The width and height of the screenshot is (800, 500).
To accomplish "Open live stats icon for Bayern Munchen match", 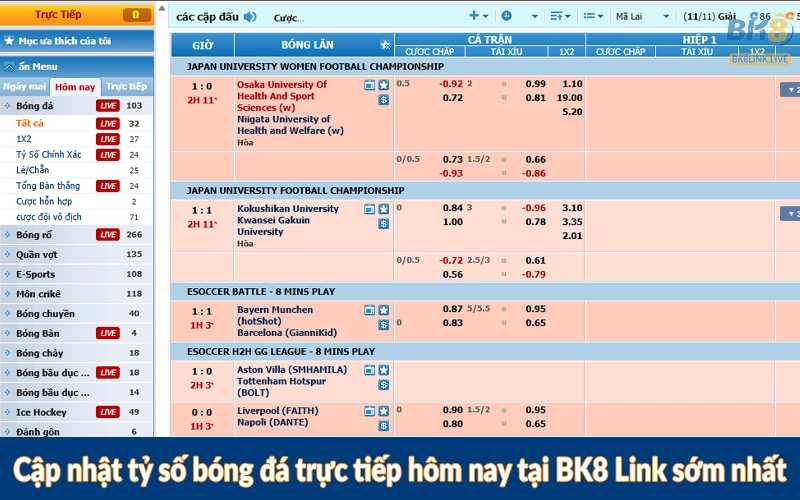I will pos(369,310).
